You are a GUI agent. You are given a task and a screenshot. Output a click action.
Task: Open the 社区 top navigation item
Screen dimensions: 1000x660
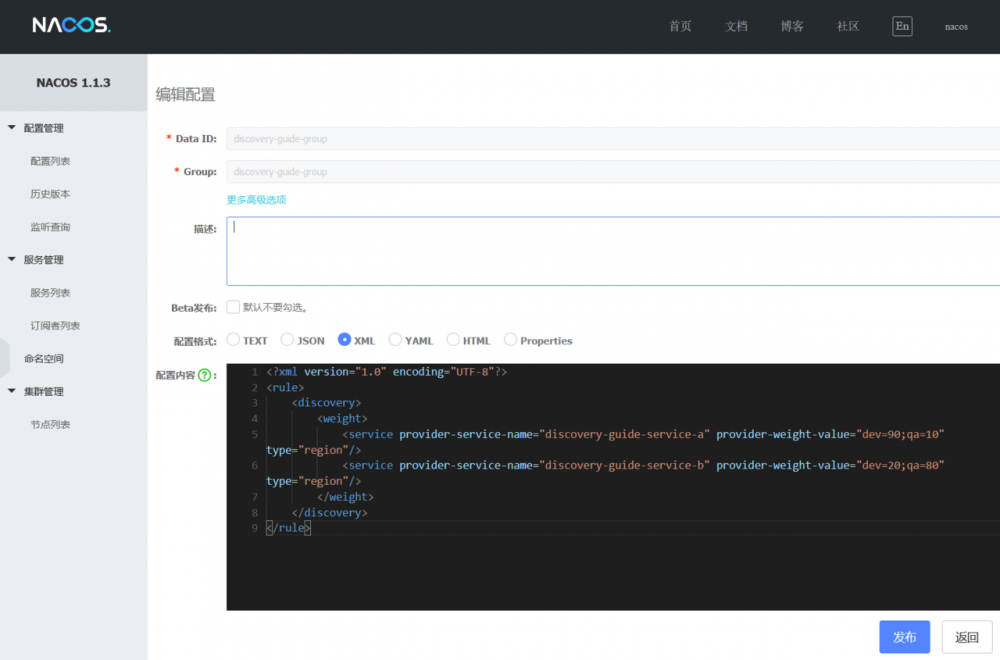848,26
